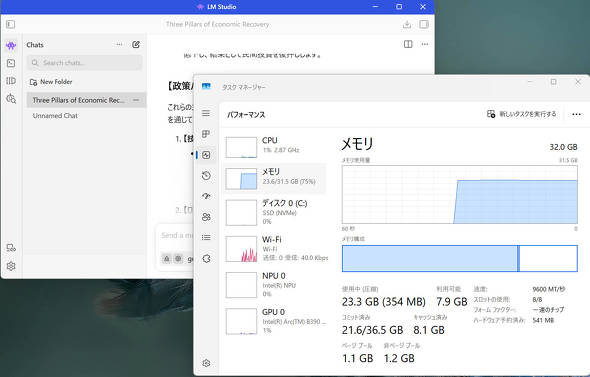Toggle split view in chat area
The width and height of the screenshot is (590, 377).
(408, 44)
